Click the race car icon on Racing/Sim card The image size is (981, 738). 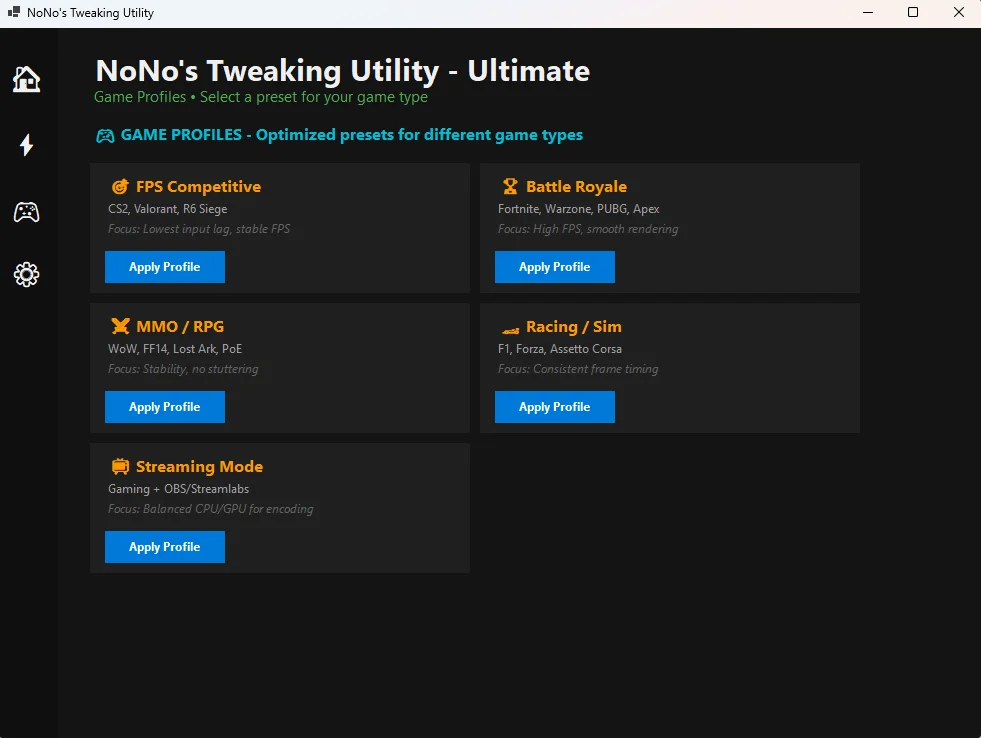pos(510,326)
